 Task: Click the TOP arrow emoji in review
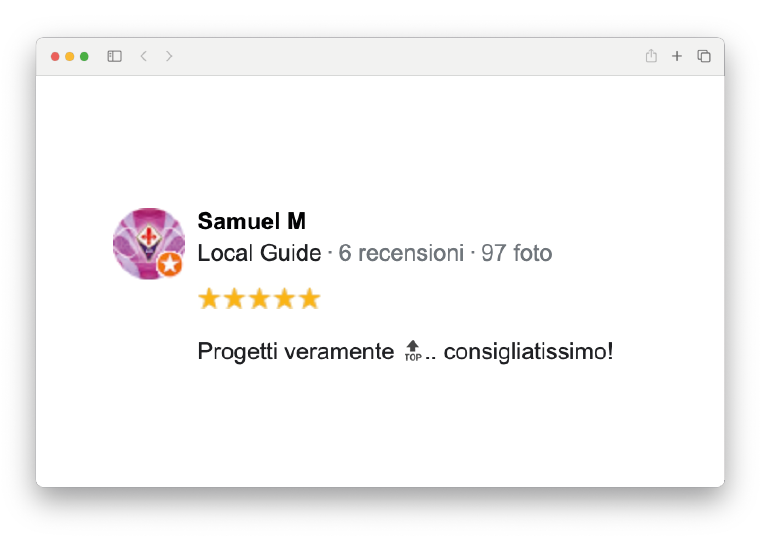412,351
